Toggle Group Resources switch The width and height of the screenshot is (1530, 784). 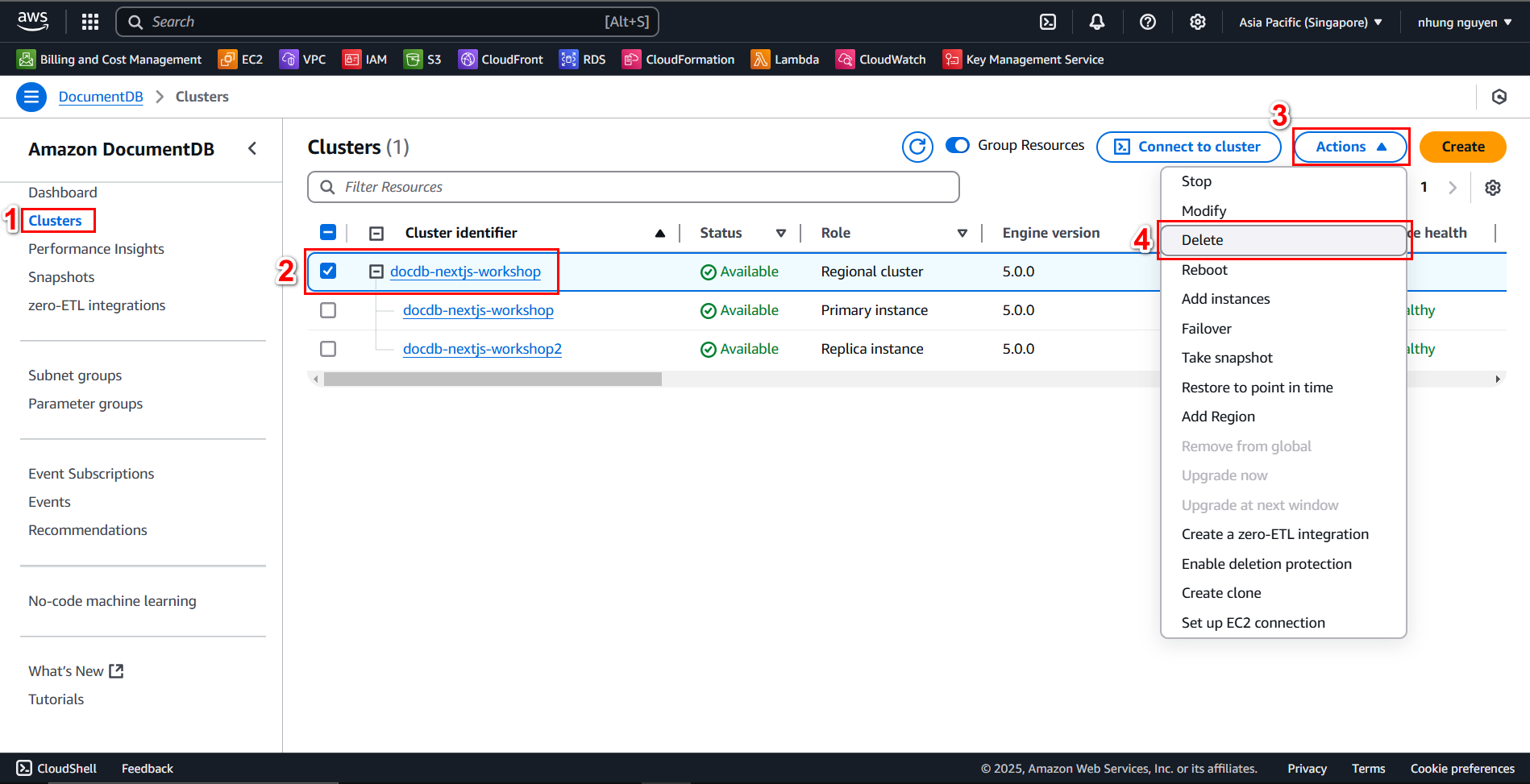tap(958, 145)
